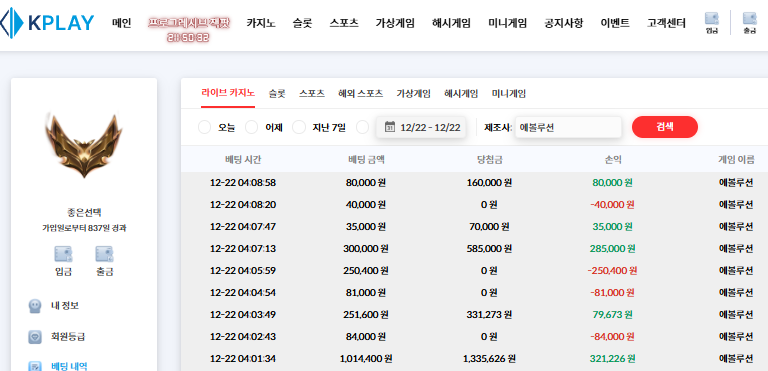Click the 게임 이름 column header
The image size is (768, 371).
[x=736, y=159]
